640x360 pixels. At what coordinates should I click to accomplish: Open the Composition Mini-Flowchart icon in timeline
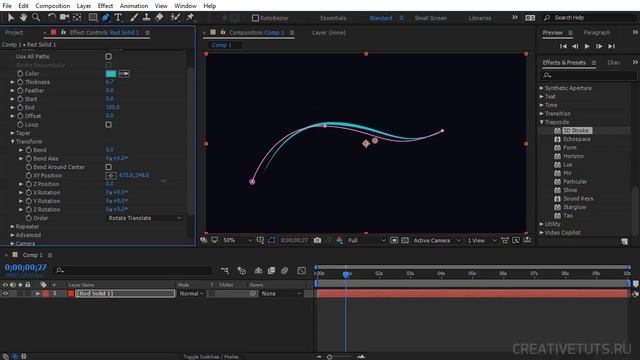pos(224,270)
